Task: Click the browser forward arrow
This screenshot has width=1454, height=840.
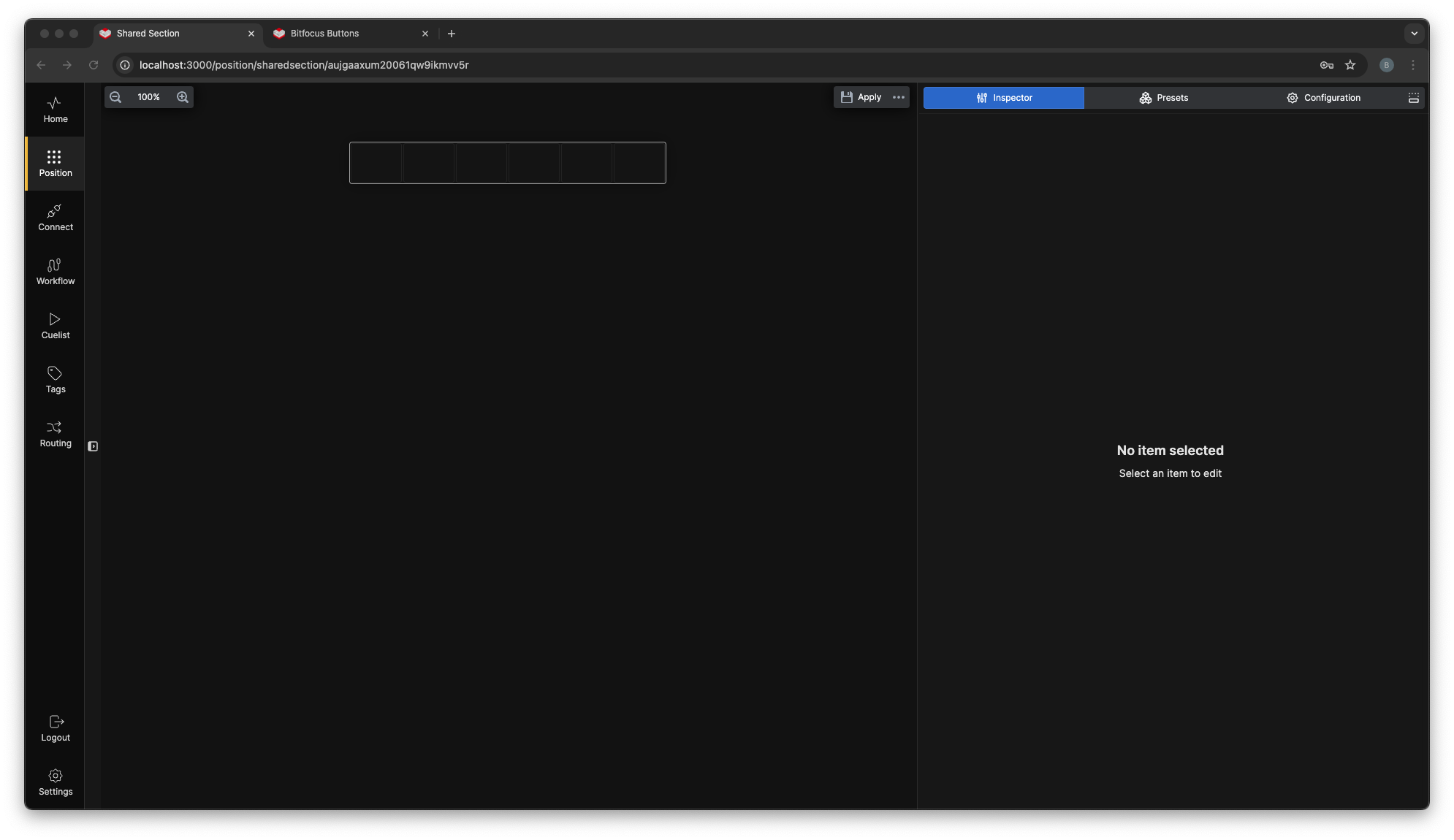Action: tap(67, 65)
